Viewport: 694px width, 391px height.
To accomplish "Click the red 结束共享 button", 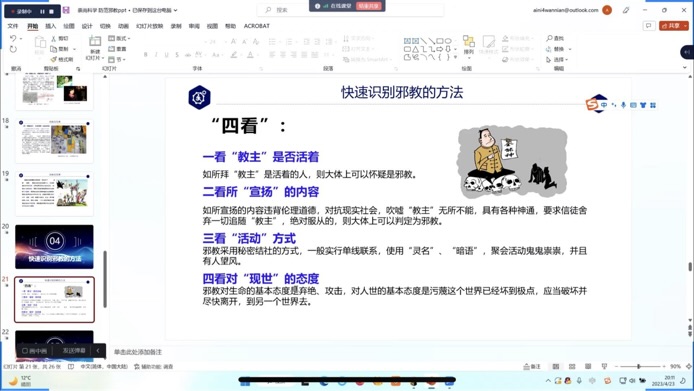I will click(368, 6).
